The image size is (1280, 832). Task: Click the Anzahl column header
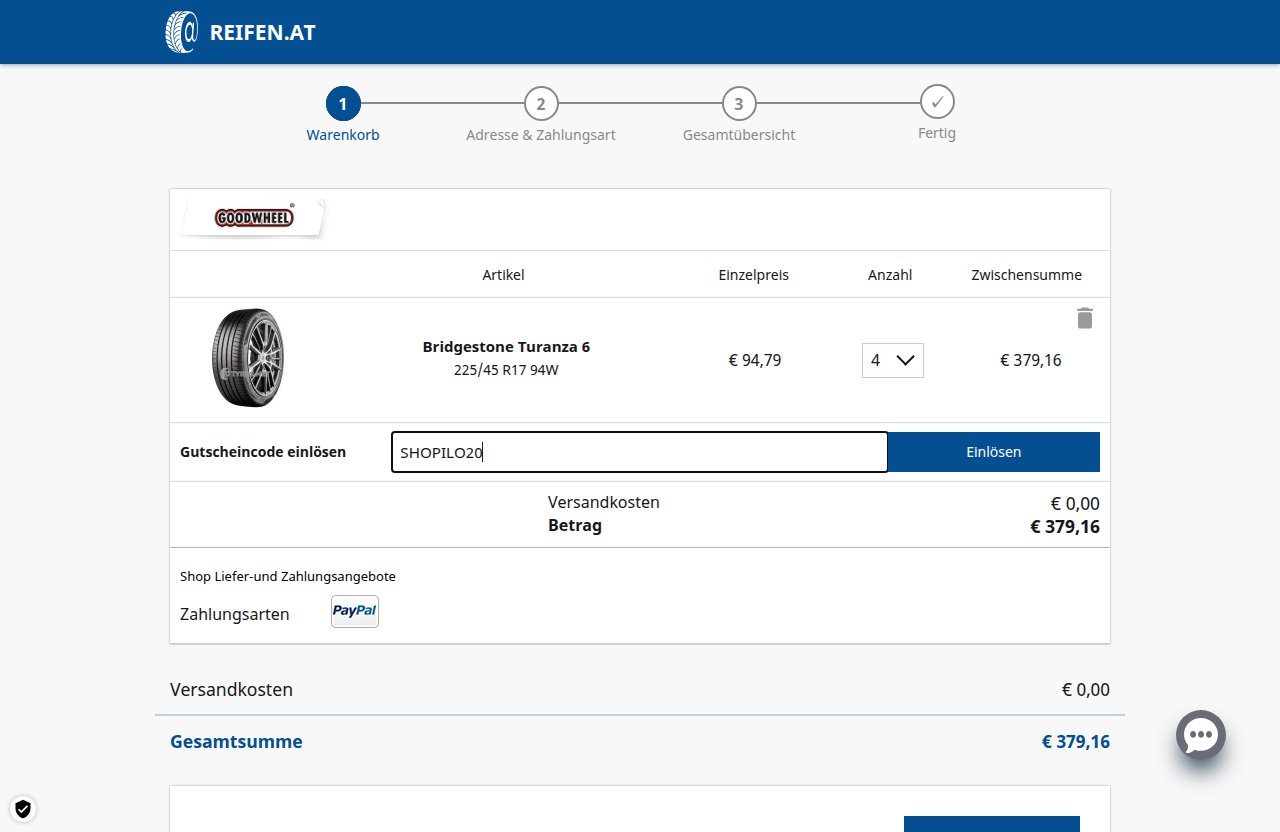890,275
